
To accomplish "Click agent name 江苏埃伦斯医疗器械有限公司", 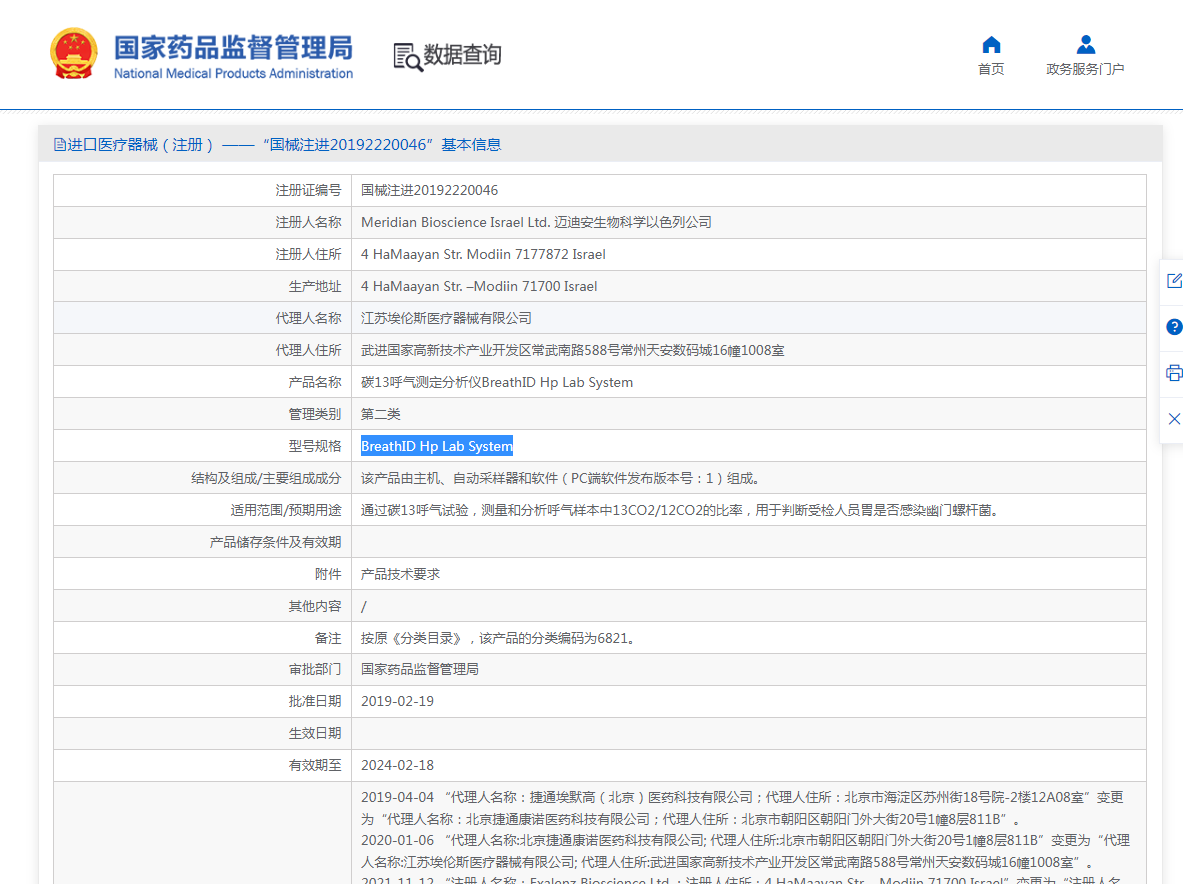I will click(446, 318).
